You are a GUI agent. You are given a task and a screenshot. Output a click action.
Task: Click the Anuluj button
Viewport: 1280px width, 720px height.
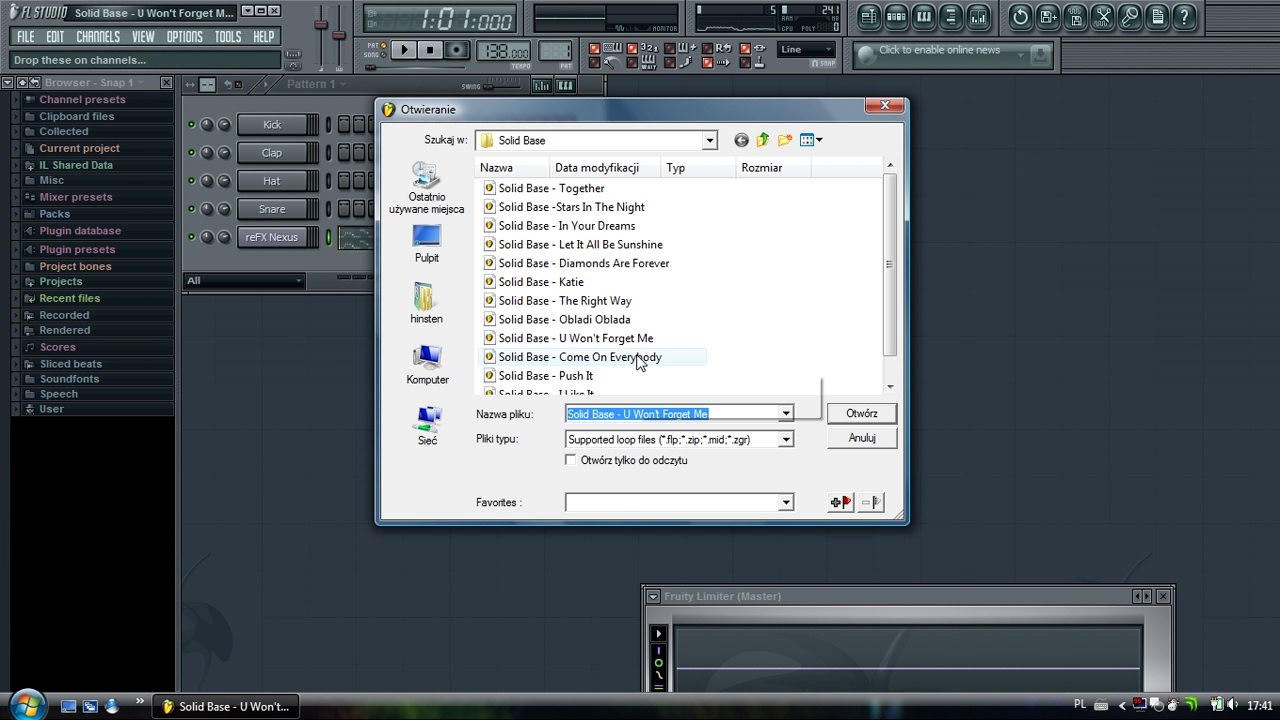(x=861, y=438)
